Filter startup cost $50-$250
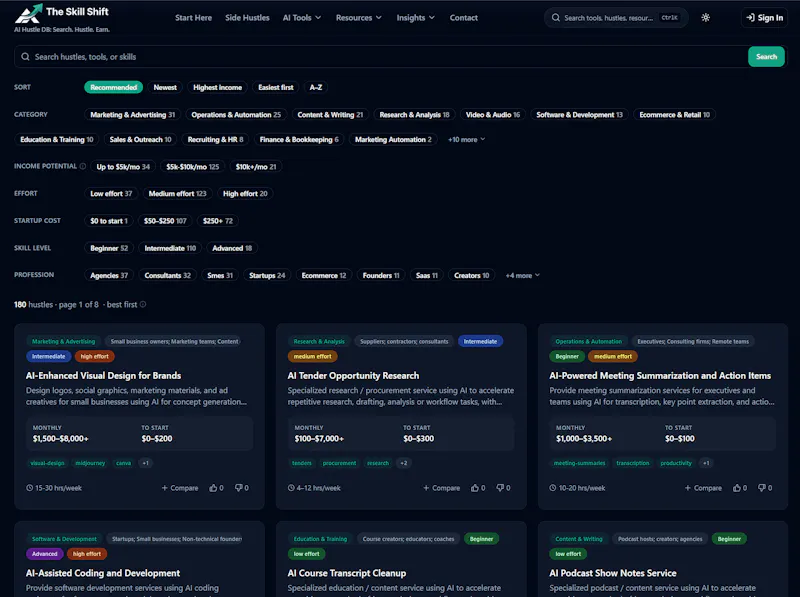800x597 pixels. [165, 221]
